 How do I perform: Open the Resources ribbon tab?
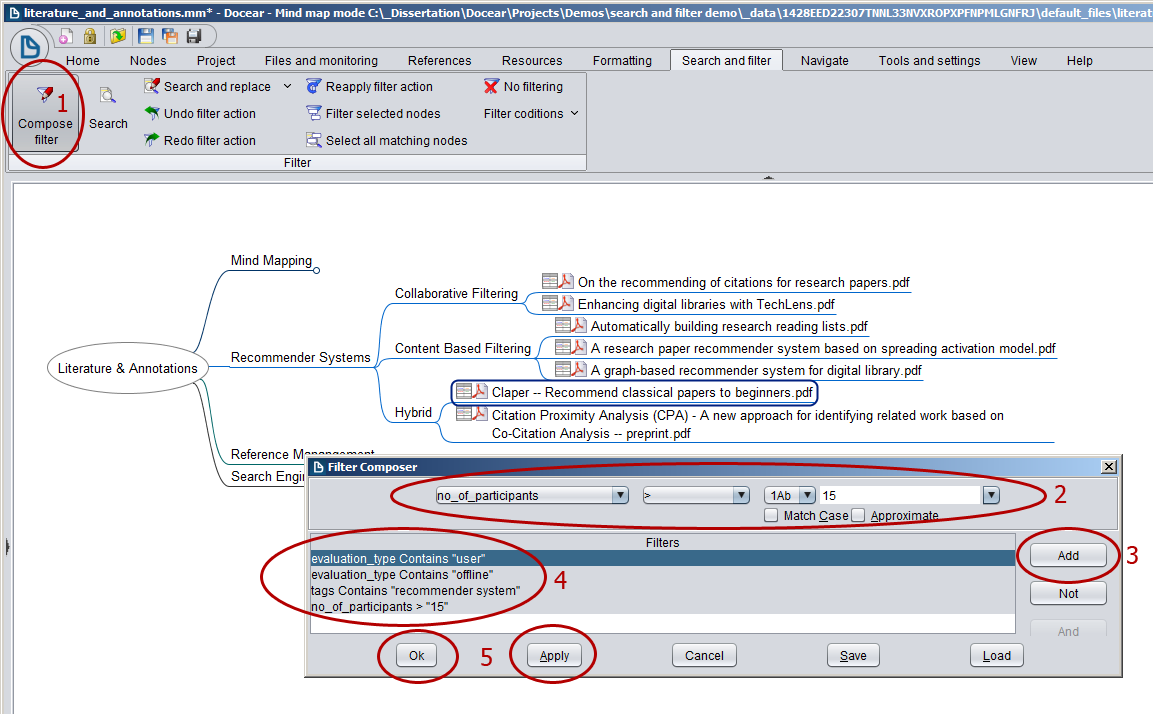click(532, 60)
